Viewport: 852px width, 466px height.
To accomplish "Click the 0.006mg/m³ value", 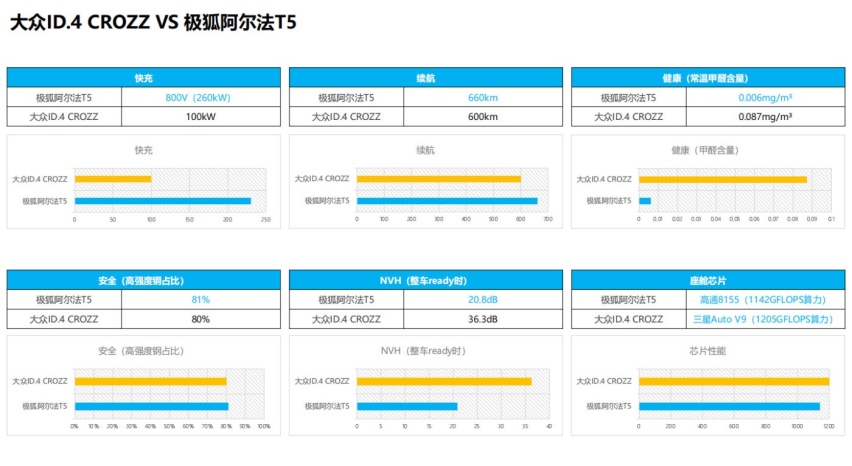I will [x=765, y=98].
